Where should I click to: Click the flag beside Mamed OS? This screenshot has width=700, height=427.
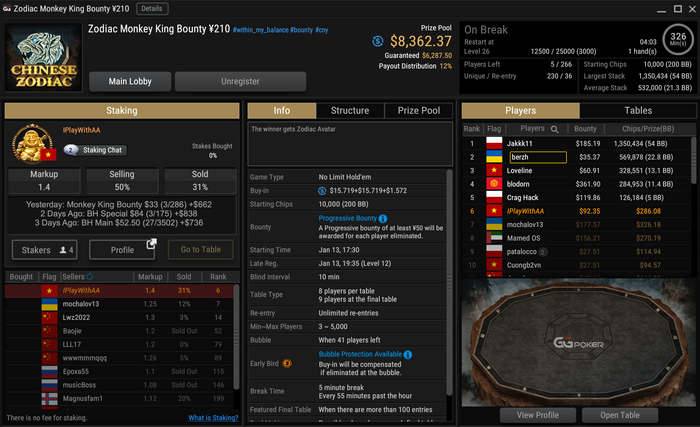494,238
